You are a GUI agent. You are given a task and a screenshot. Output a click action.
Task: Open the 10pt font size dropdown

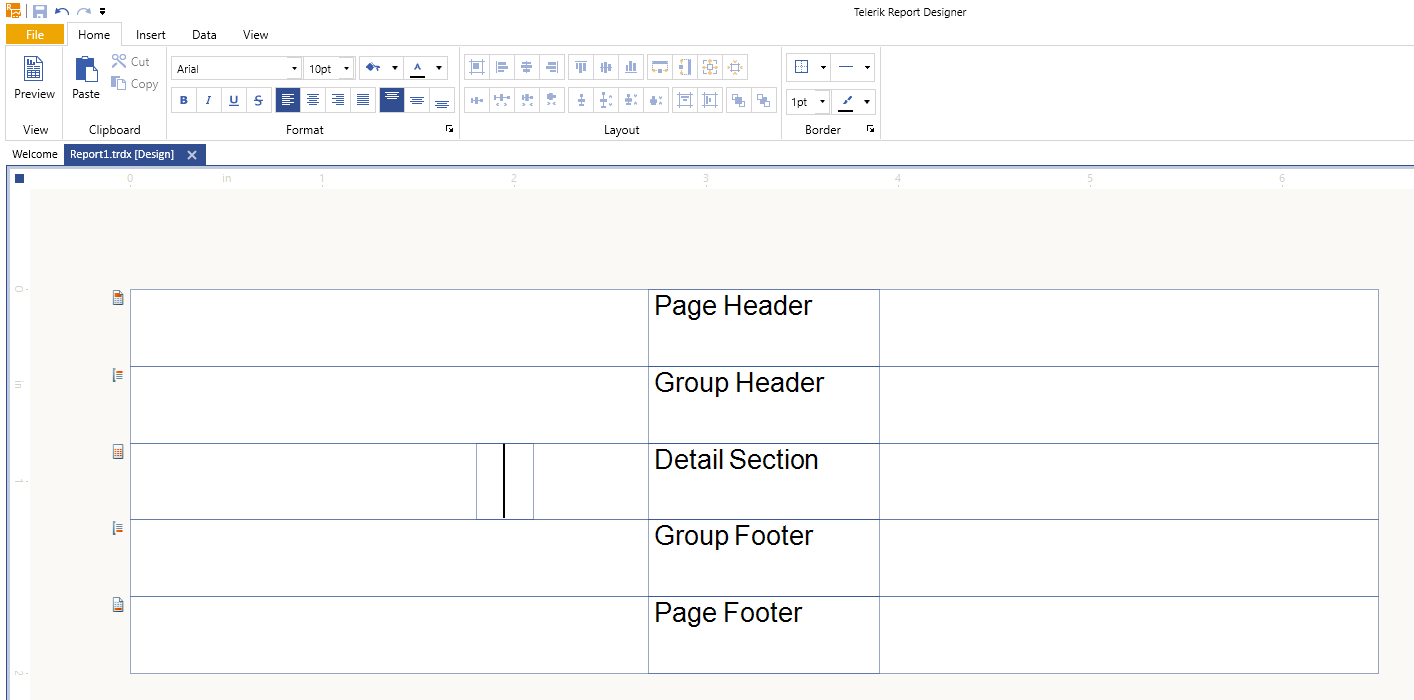click(346, 69)
